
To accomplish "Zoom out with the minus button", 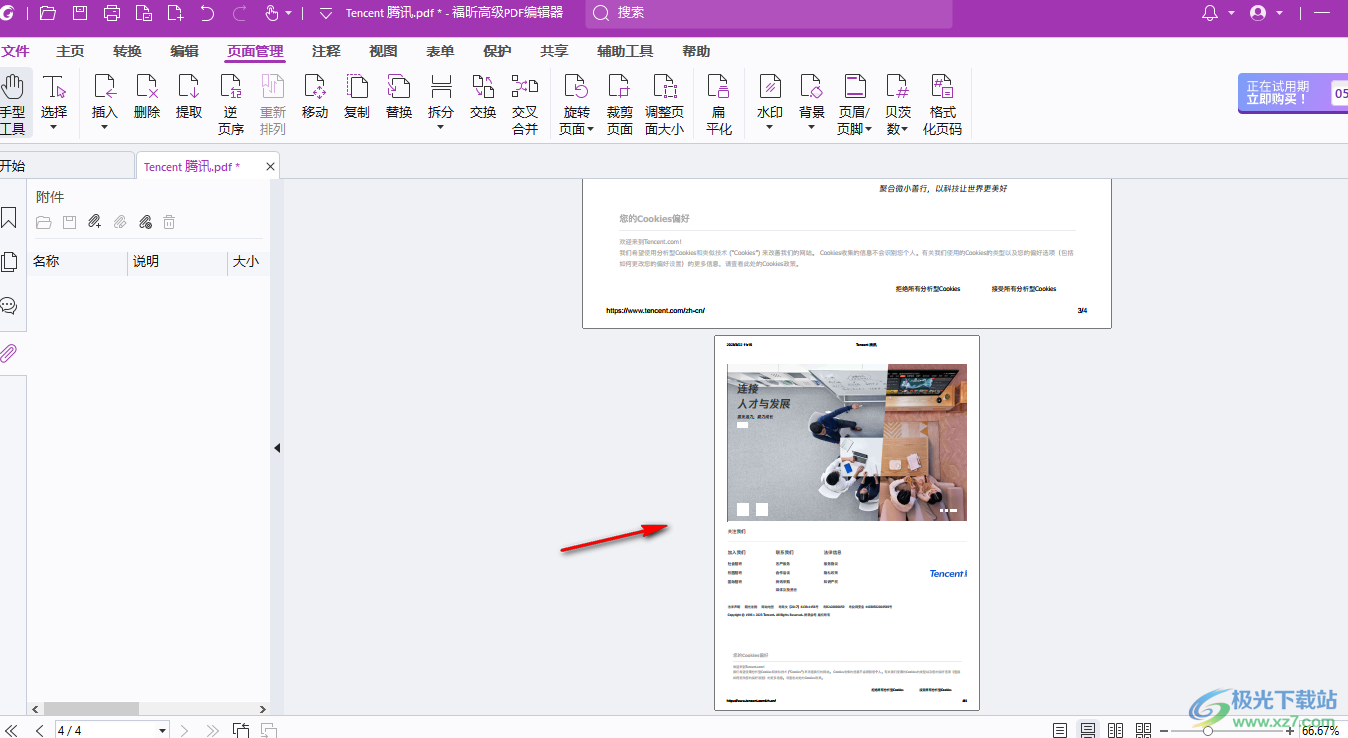I will (x=1163, y=731).
